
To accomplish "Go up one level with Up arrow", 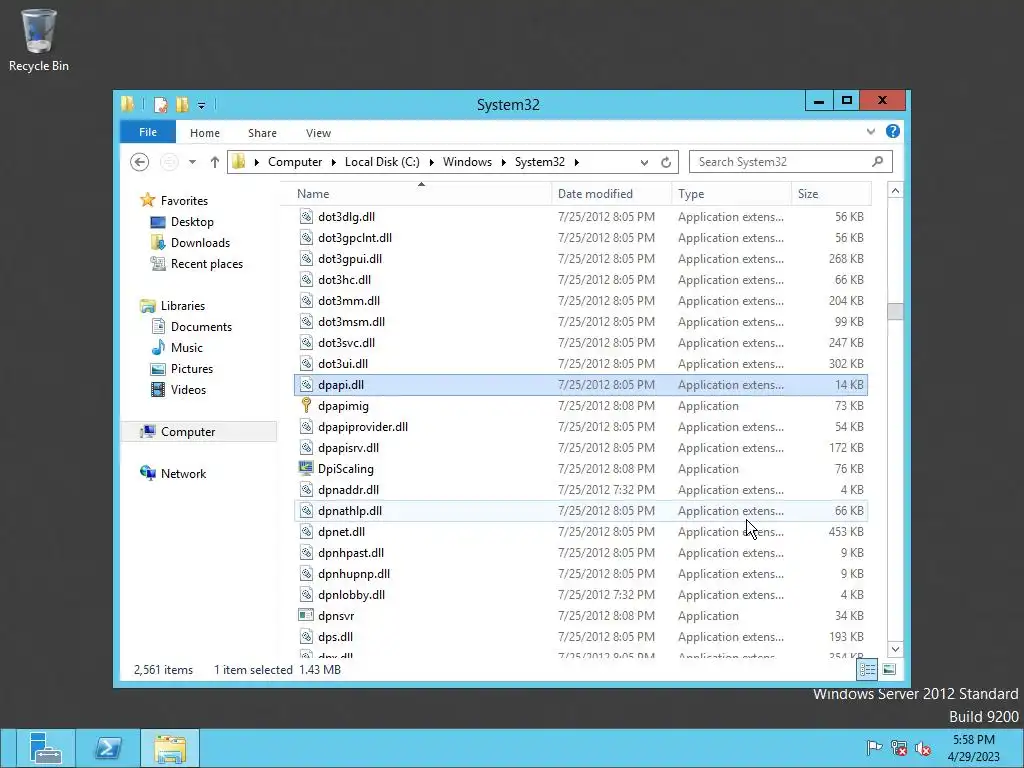I will [214, 162].
